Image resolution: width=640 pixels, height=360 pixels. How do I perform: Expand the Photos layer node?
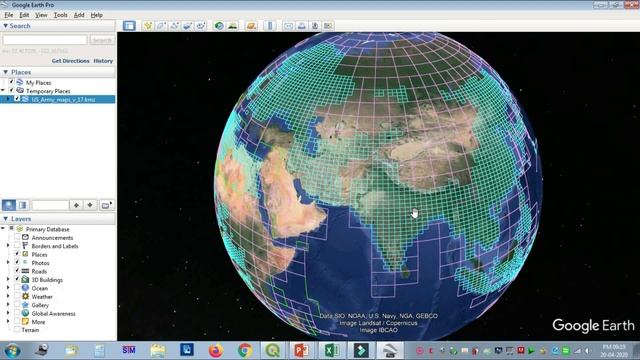pos(8,262)
